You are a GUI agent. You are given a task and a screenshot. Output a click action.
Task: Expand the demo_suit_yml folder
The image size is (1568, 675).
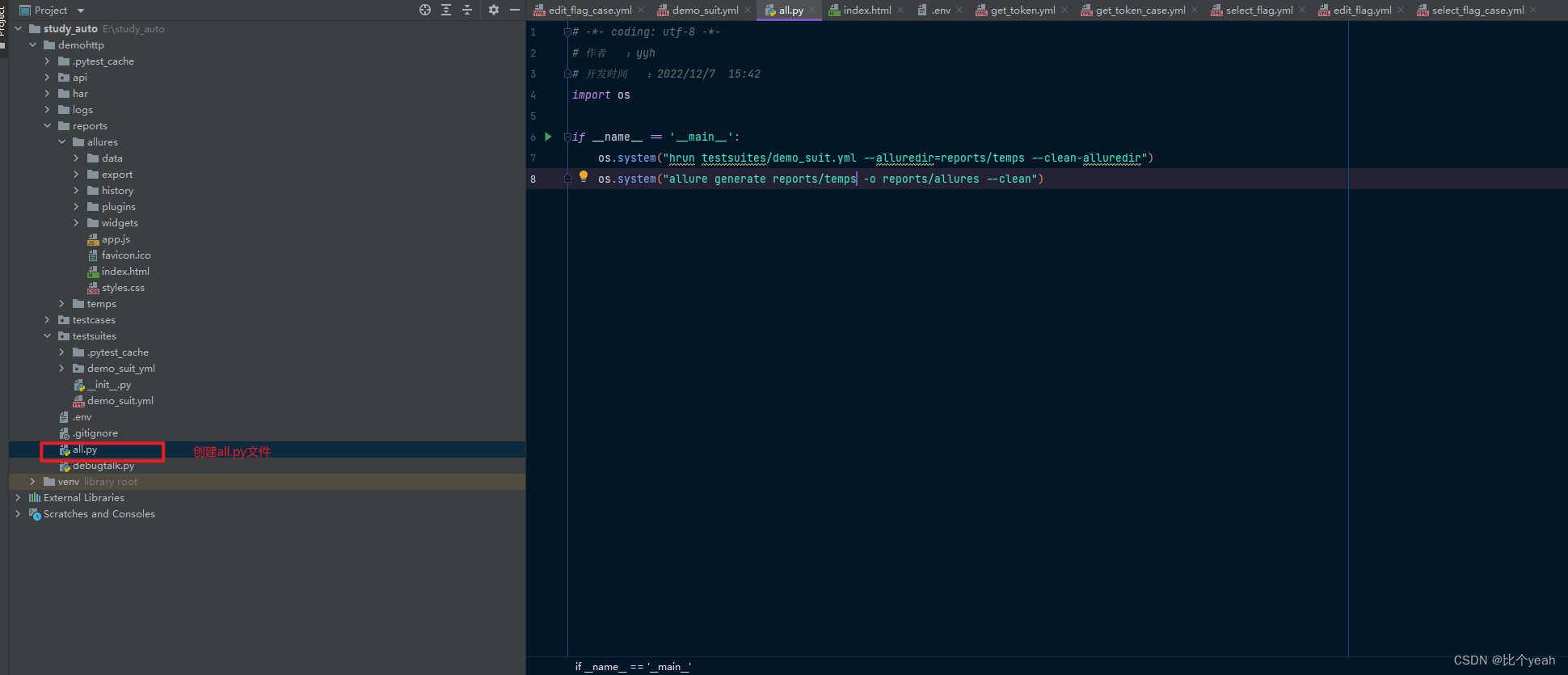(62, 368)
